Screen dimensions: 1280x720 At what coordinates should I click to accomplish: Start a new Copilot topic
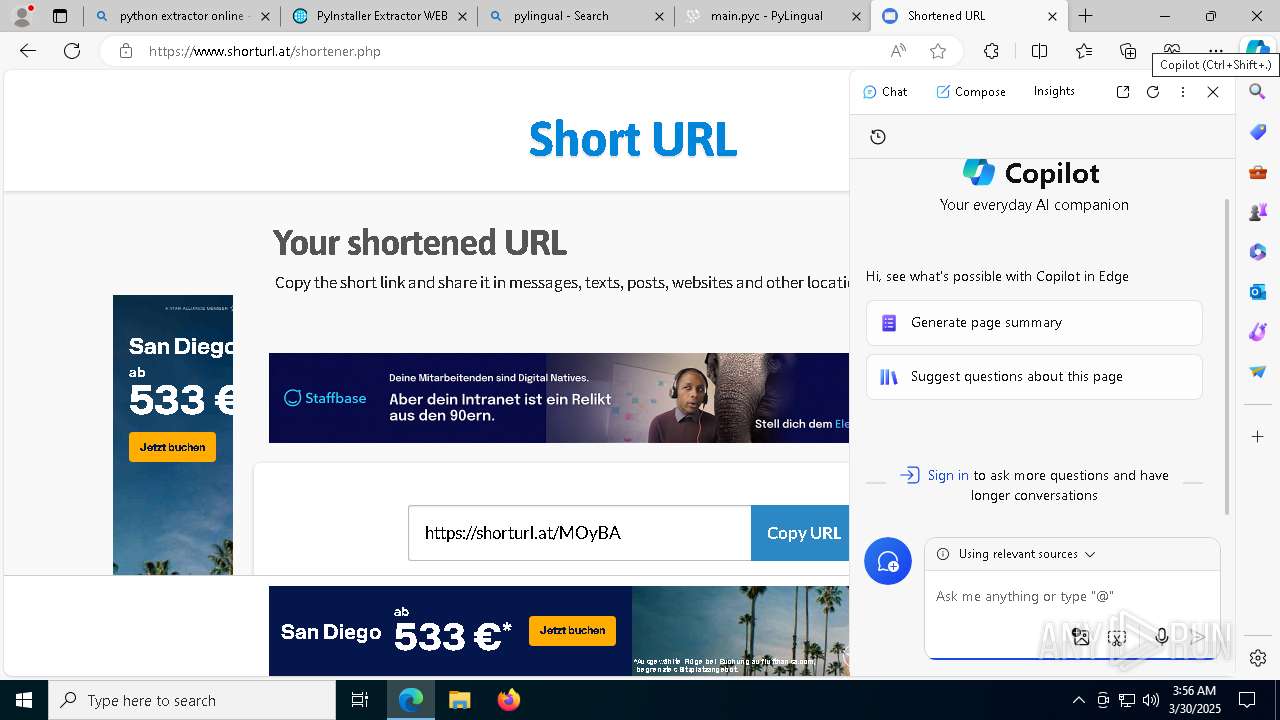tap(888, 562)
